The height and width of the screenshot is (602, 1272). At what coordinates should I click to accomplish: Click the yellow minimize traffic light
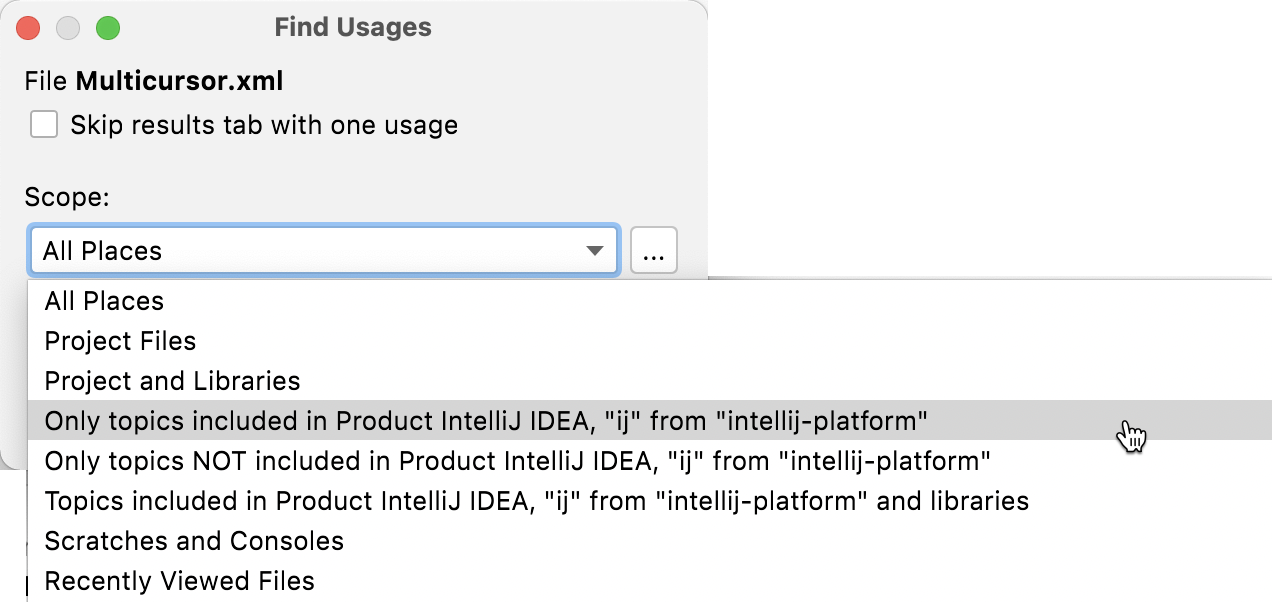pos(68,27)
